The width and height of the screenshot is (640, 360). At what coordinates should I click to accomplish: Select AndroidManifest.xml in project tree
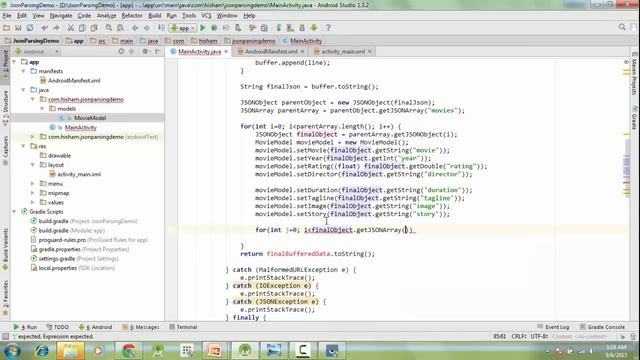pos(74,80)
